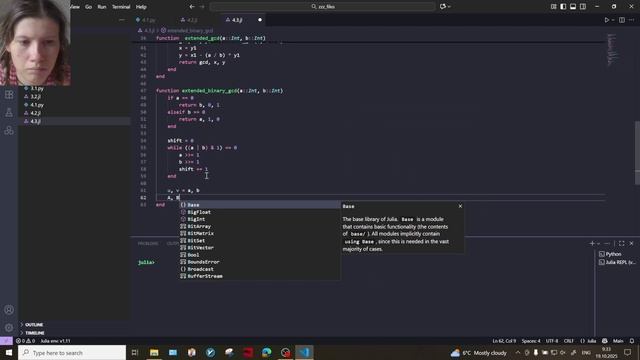
Task: Open the editor More Actions ellipsis
Action: coord(631,20)
